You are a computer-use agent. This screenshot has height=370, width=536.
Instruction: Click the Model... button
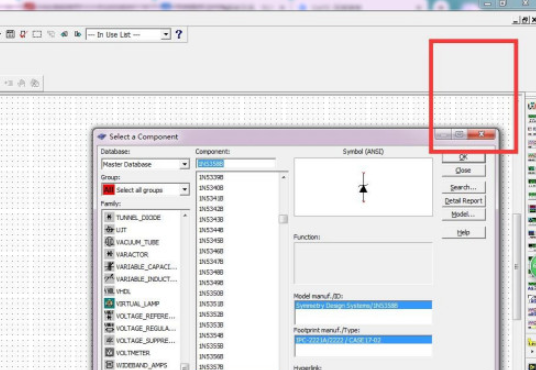tap(463, 214)
